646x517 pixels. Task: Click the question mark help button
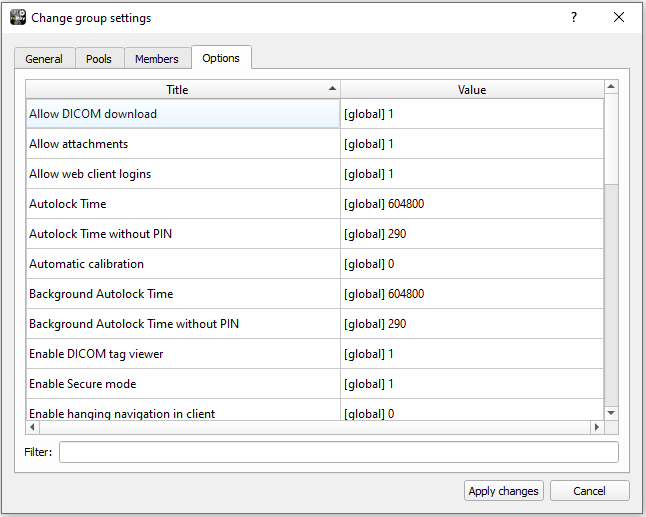coord(574,18)
